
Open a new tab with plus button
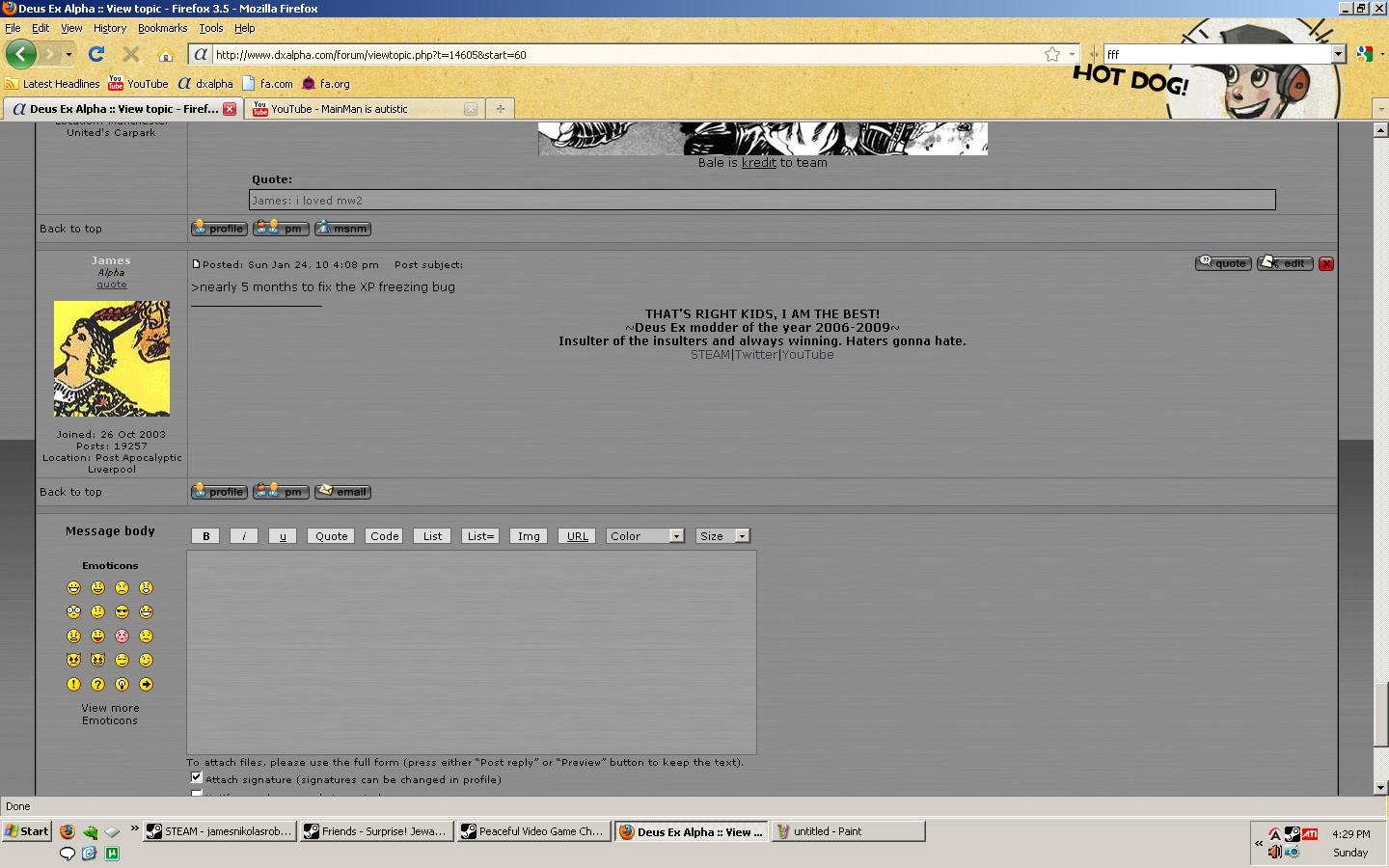point(500,109)
